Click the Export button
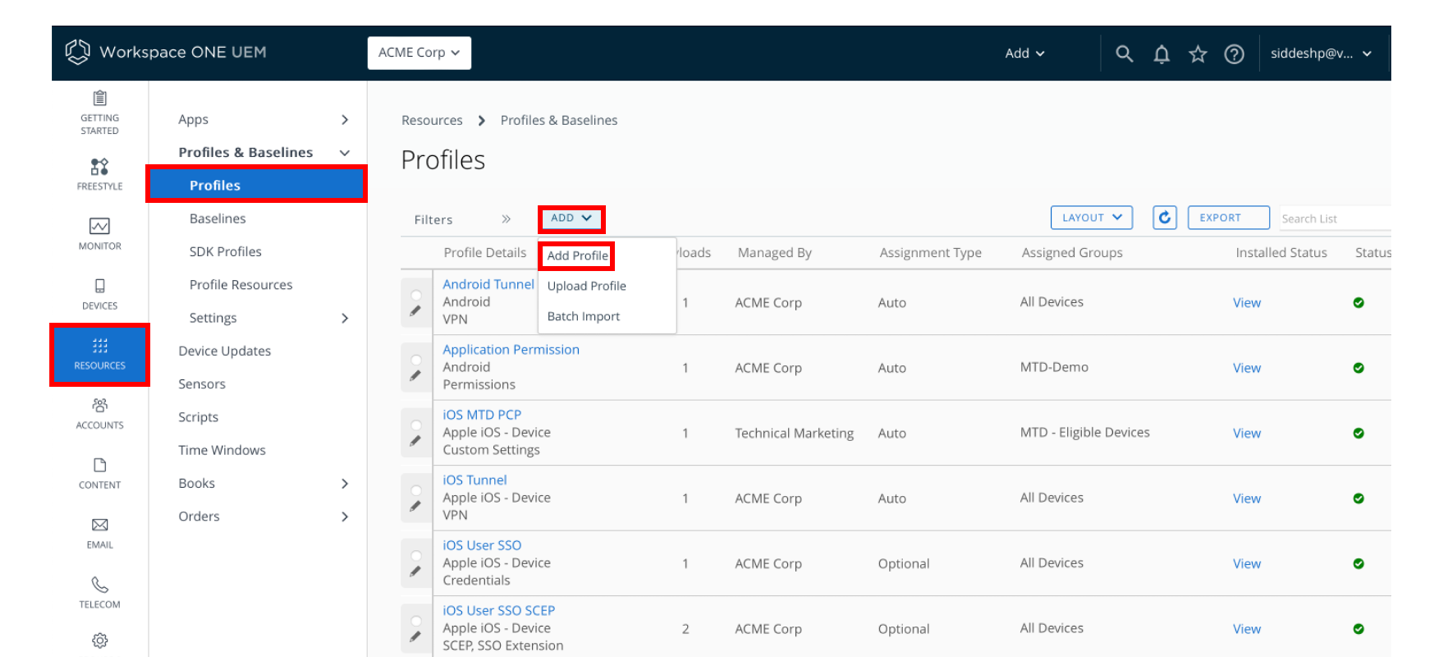The width and height of the screenshot is (1430, 657). (1228, 218)
